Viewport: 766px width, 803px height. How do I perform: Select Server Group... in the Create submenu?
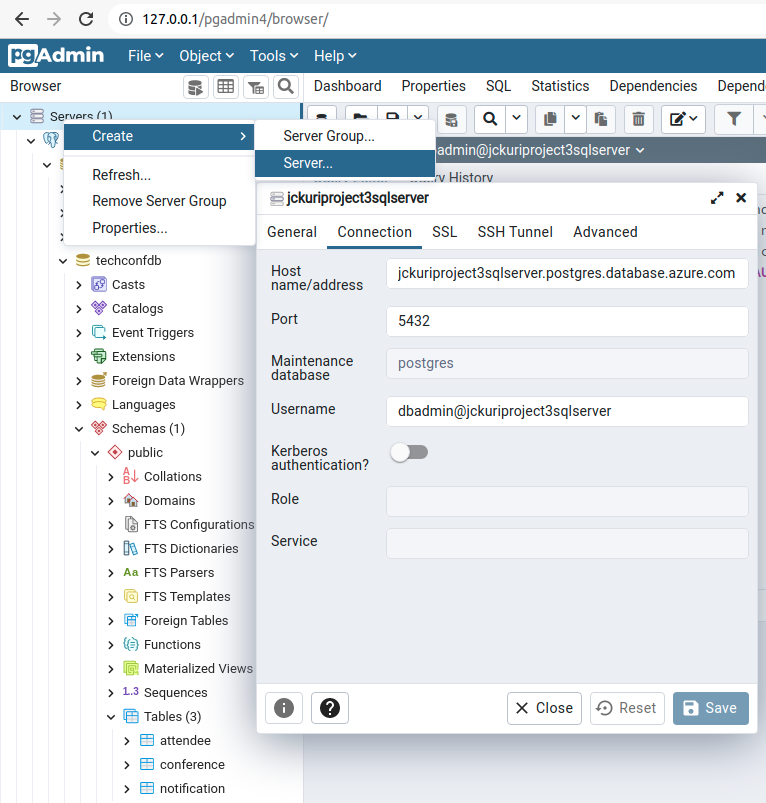[x=345, y=136]
